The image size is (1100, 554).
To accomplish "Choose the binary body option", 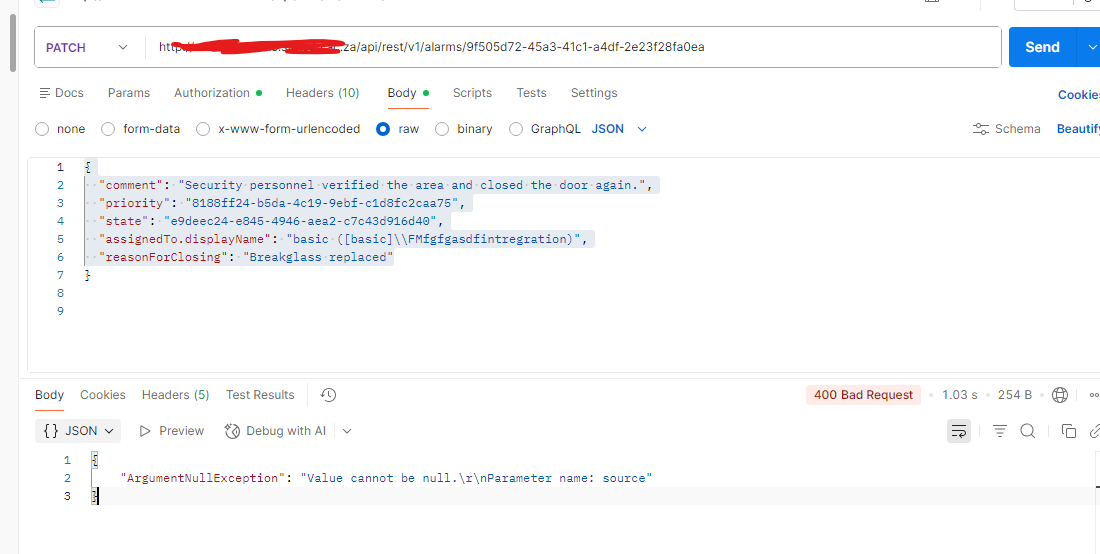I will (442, 129).
